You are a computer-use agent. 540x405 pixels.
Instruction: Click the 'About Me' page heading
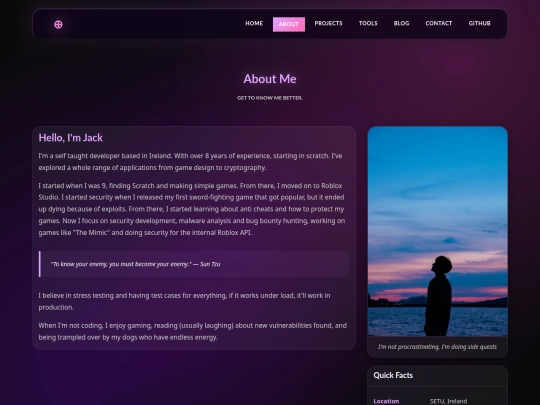tap(270, 79)
